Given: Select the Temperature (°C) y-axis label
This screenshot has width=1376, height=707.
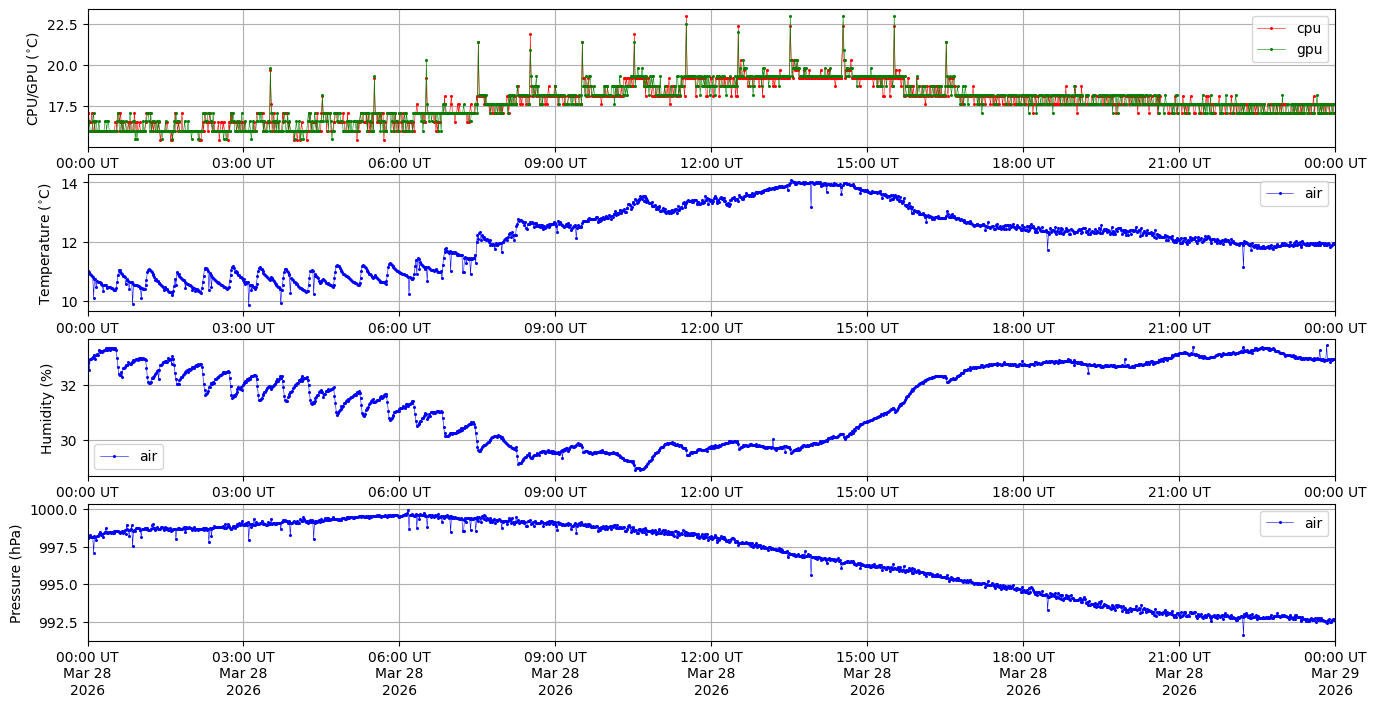Looking at the screenshot, I should [x=44, y=243].
